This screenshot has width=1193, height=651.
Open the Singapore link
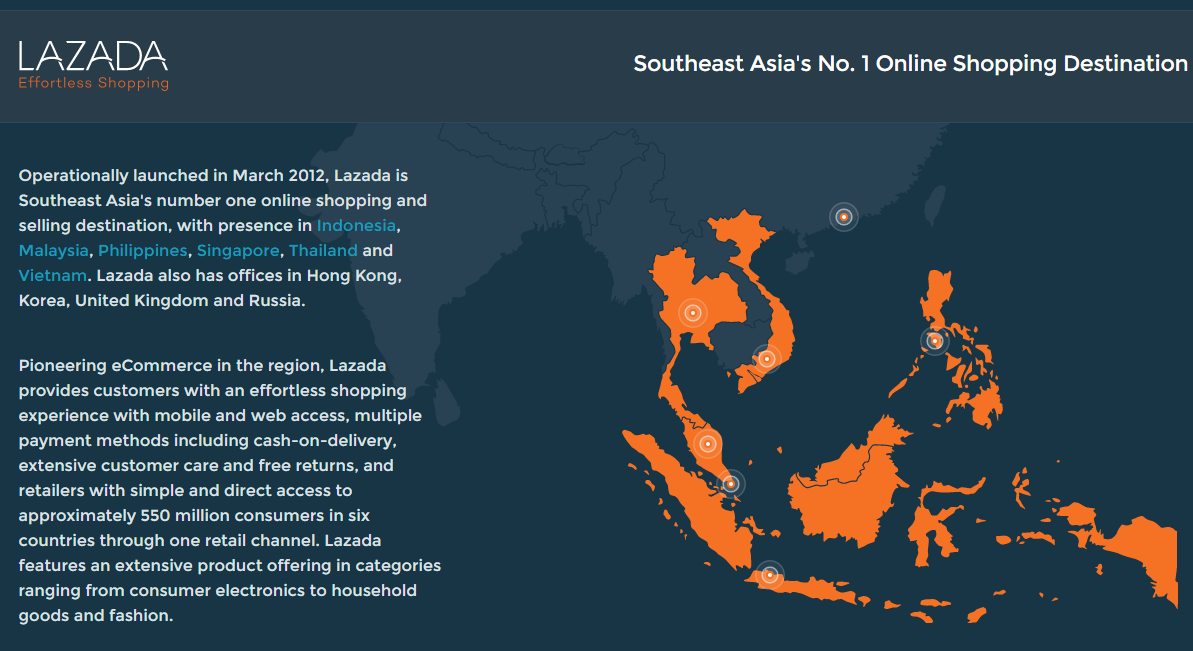pyautogui.click(x=238, y=251)
